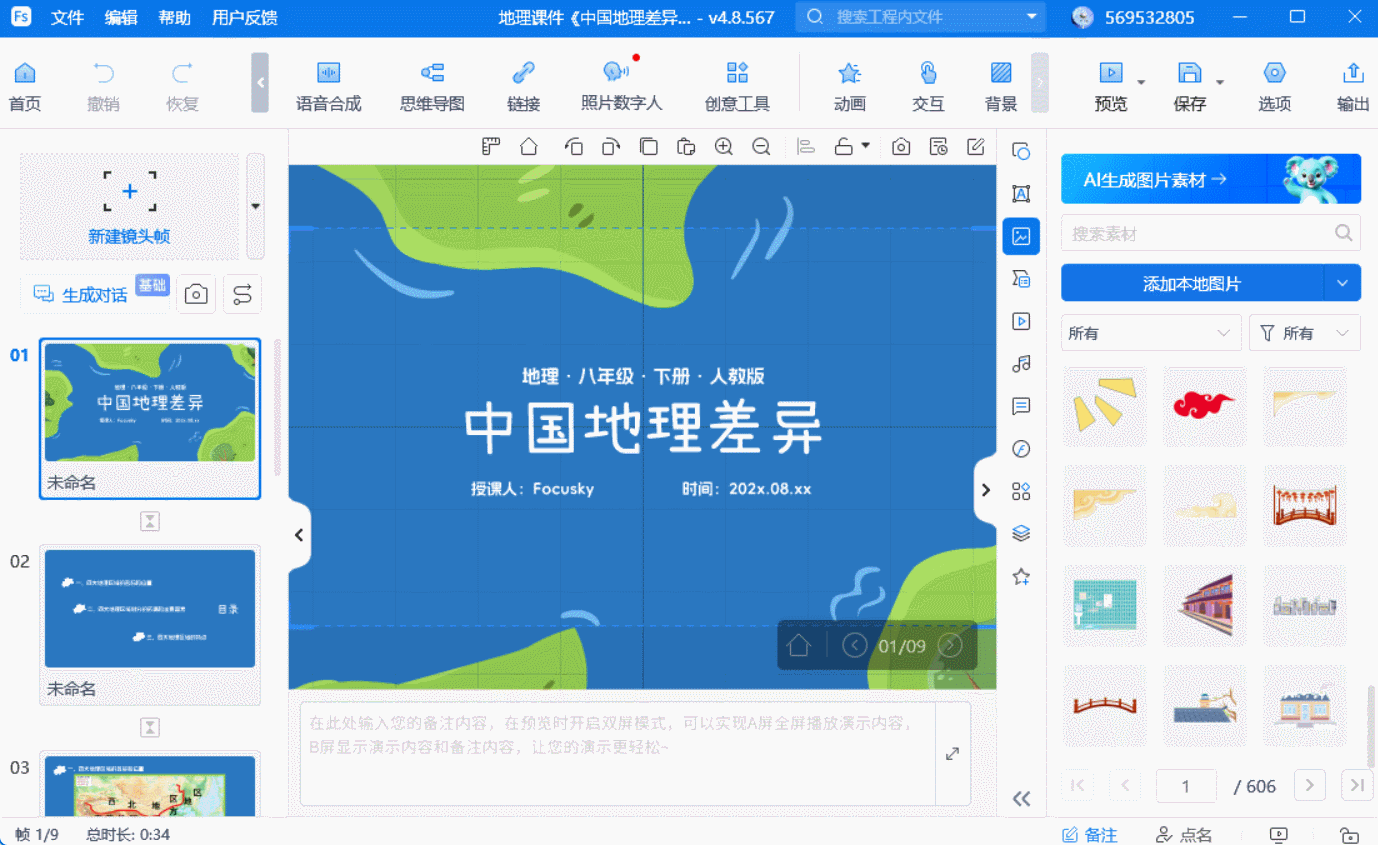The width and height of the screenshot is (1378, 845).
Task: Expand the lock icon dropdown arrow
Action: click(866, 146)
